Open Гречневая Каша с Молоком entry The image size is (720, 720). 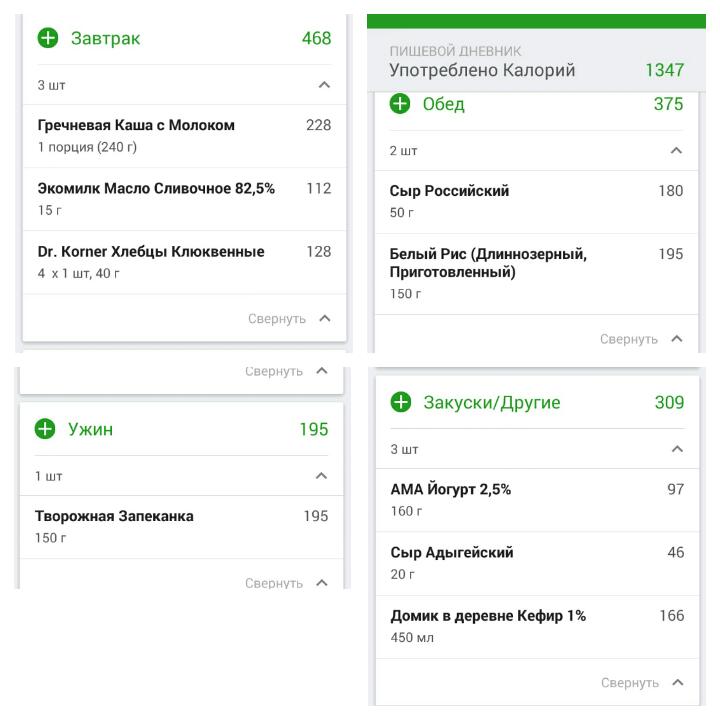(x=185, y=136)
